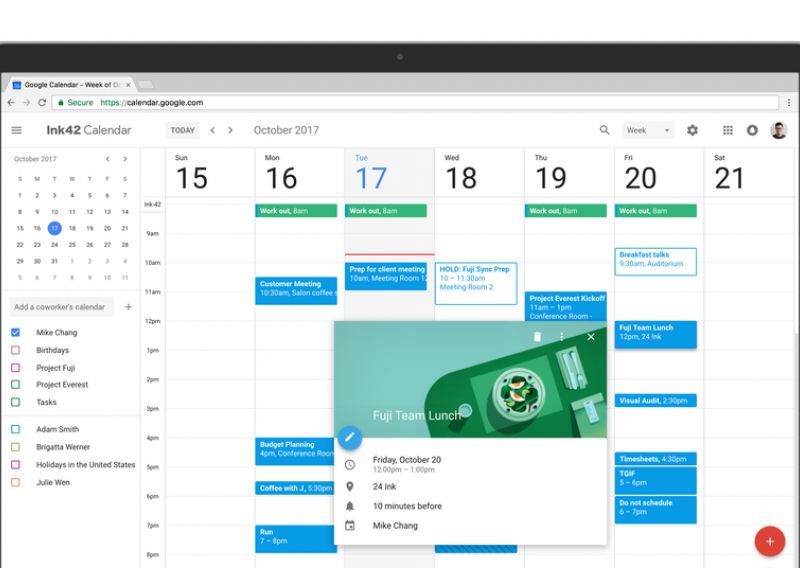Click plus icon to add coworker's calendar
This screenshot has width=800, height=568.
pyautogui.click(x=129, y=307)
